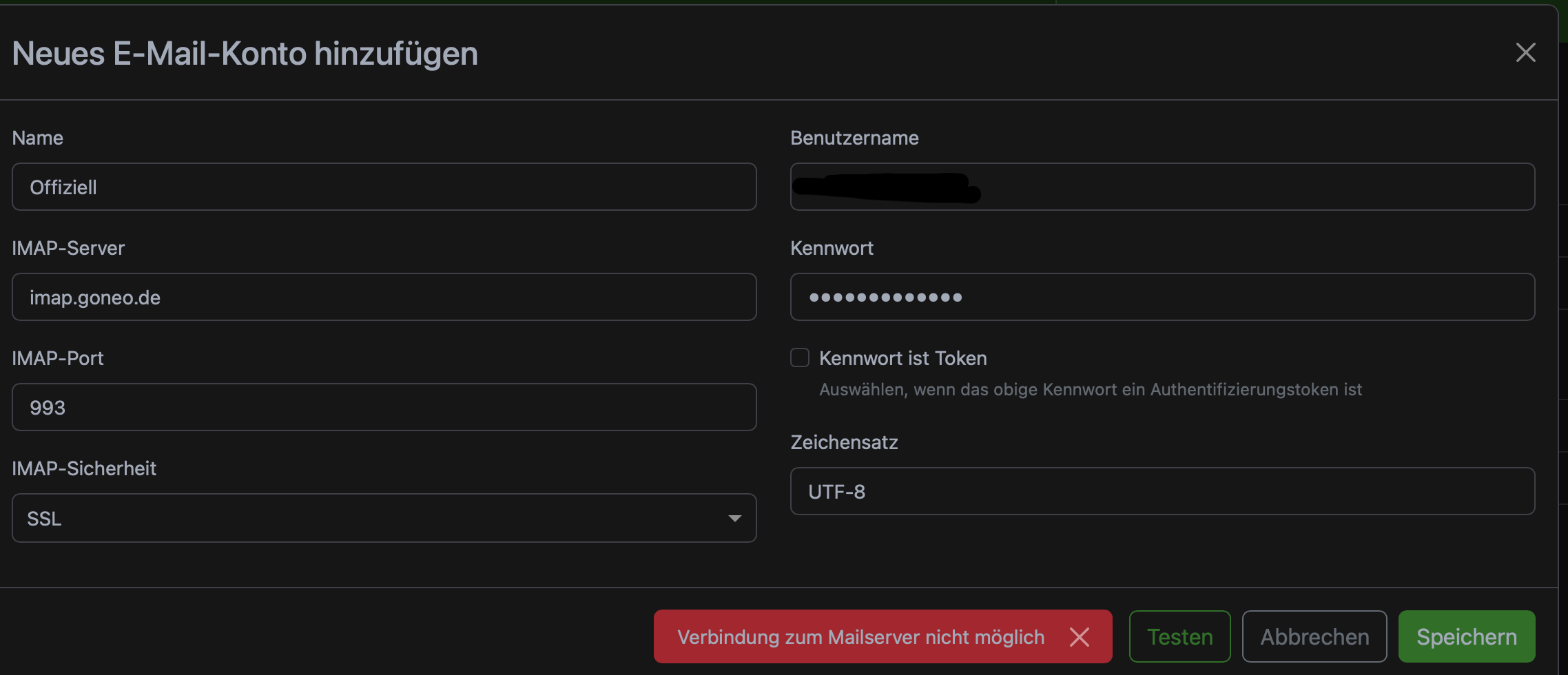Screen dimensions: 1568x675
Task: Enable the Kennwort ist Token checkbox
Action: click(800, 357)
